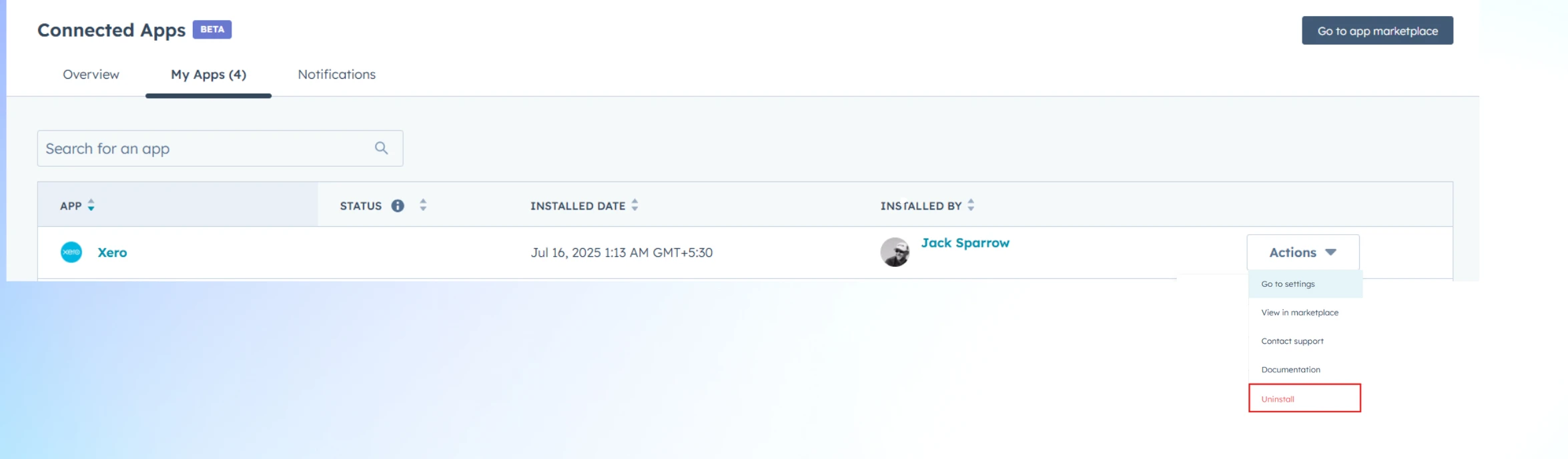Click the Search for an app field

click(x=200, y=147)
